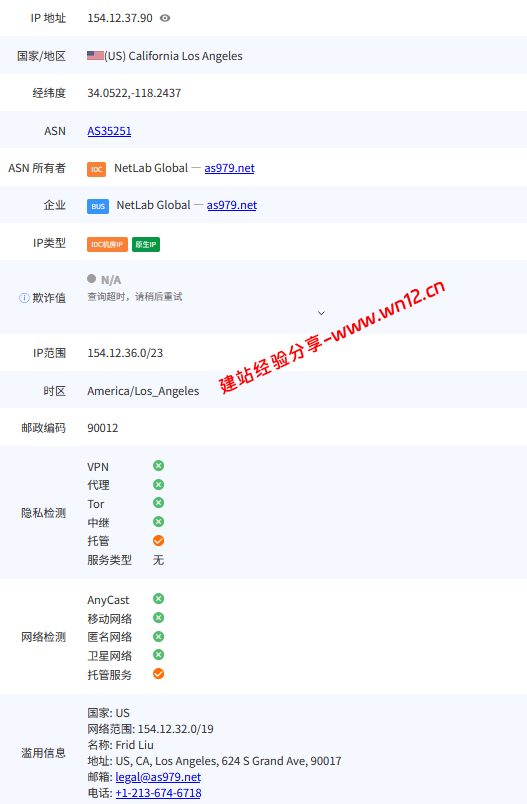Screen dimensions: 527x804
Task: Click network range 154.12.32.0/19 line
Action: (x=150, y=729)
